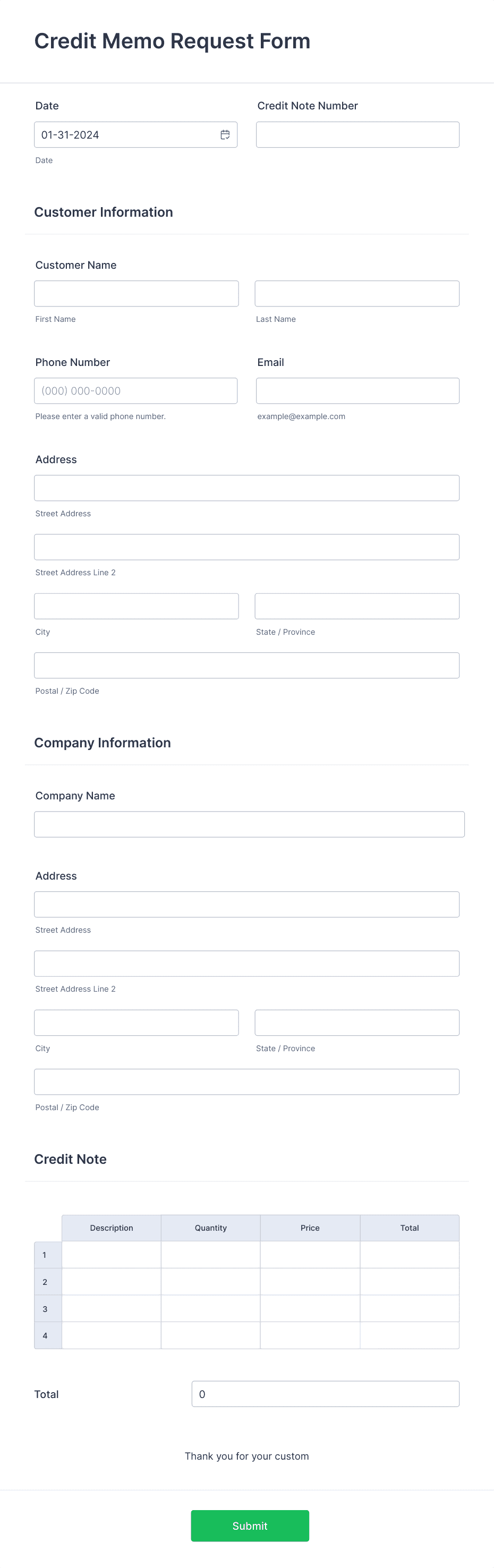494x1568 pixels.
Task: Select the Phone Number field
Action: (x=137, y=390)
